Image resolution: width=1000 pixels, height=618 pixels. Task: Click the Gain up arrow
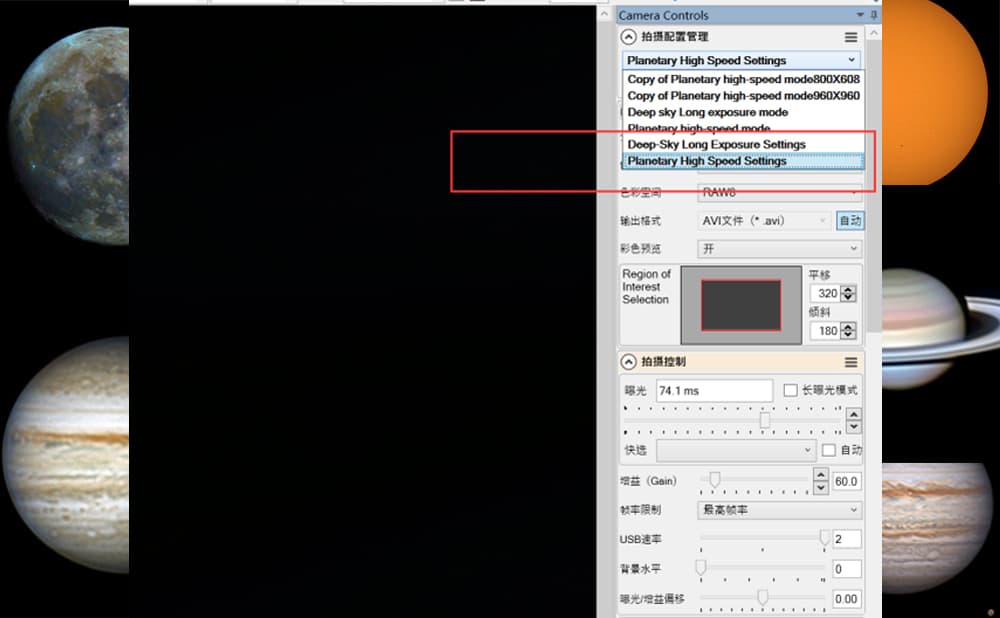pyautogui.click(x=821, y=475)
